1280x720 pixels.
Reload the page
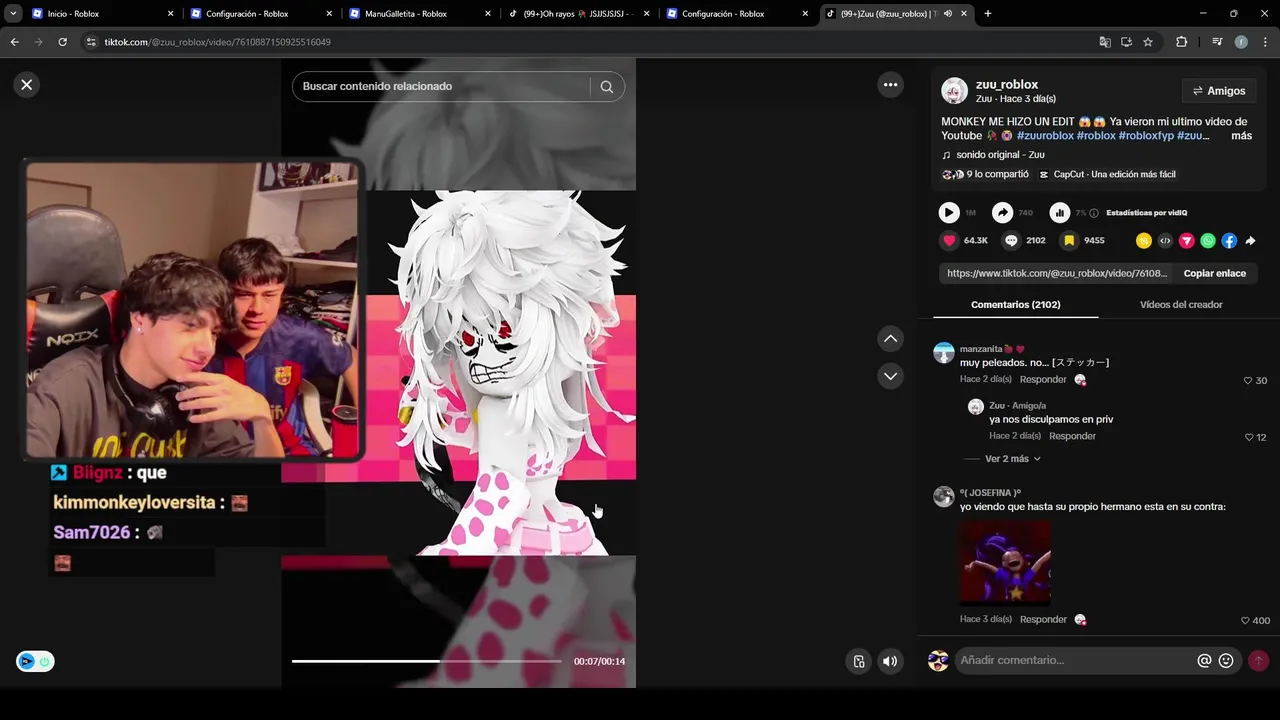pos(62,42)
